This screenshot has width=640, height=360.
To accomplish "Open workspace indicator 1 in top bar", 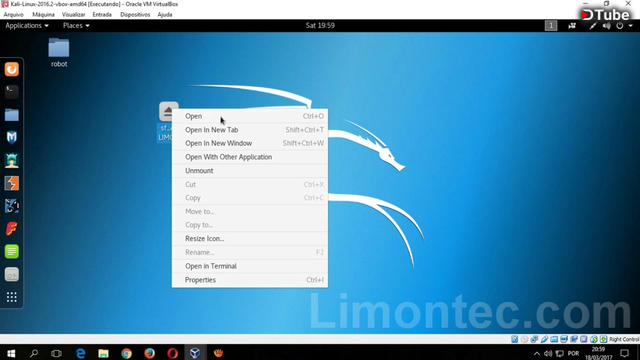I will click(551, 26).
